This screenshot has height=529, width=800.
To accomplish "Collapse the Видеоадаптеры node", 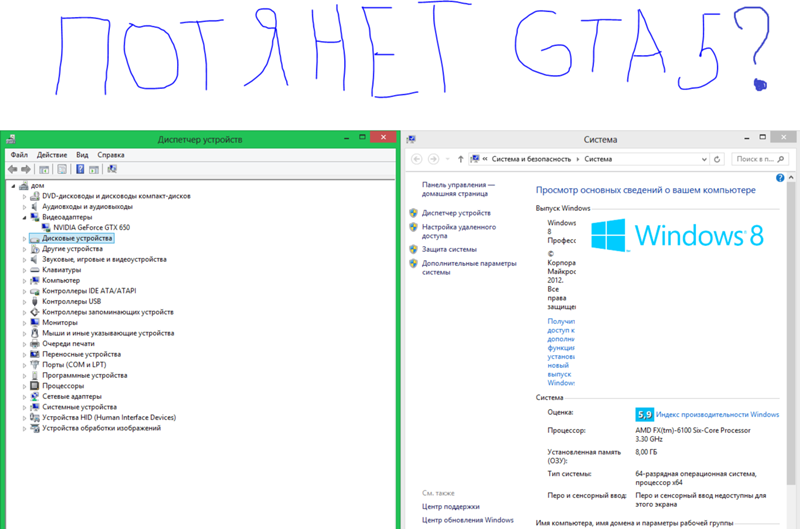I will pyautogui.click(x=24, y=217).
